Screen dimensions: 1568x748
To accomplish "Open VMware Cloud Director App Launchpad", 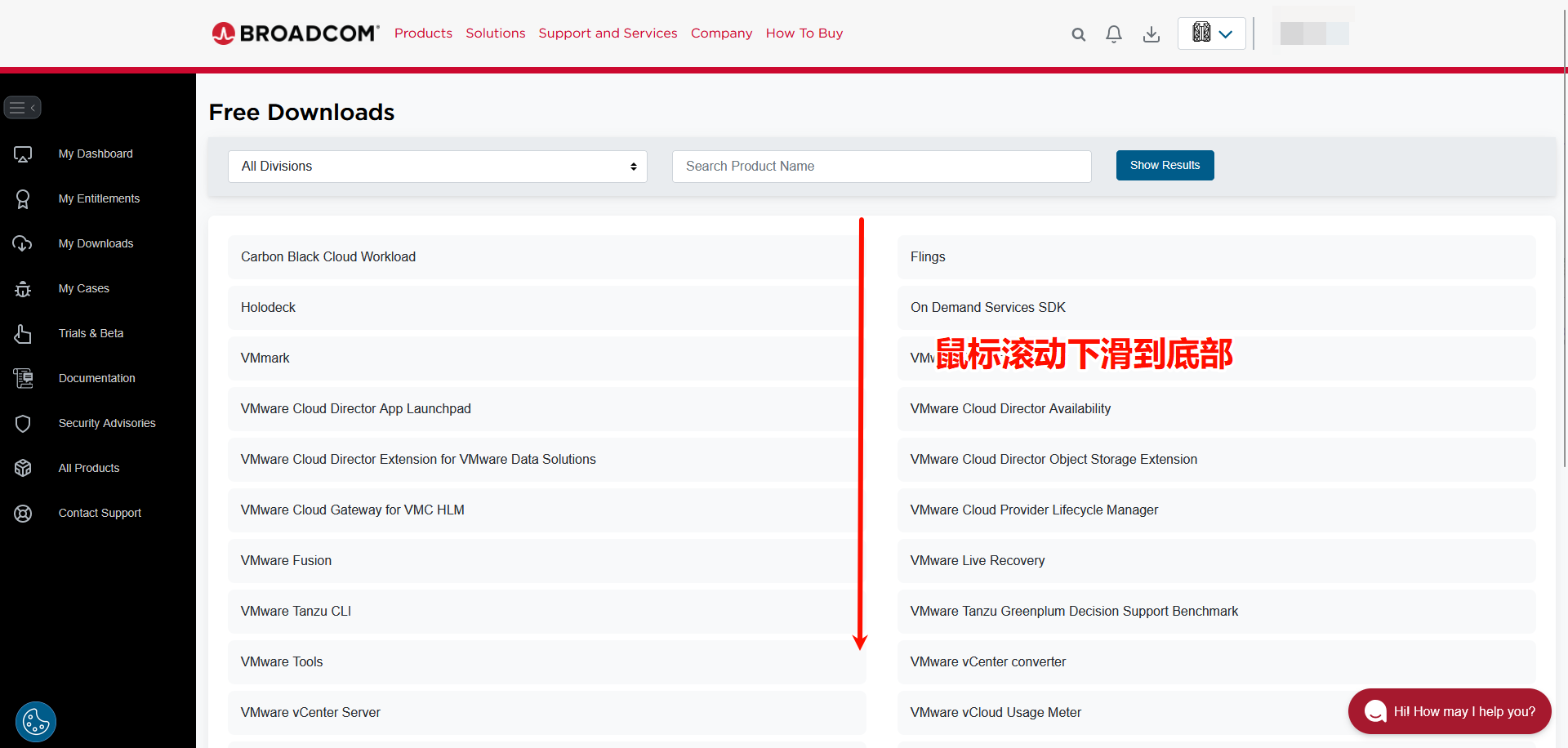I will coord(546,409).
